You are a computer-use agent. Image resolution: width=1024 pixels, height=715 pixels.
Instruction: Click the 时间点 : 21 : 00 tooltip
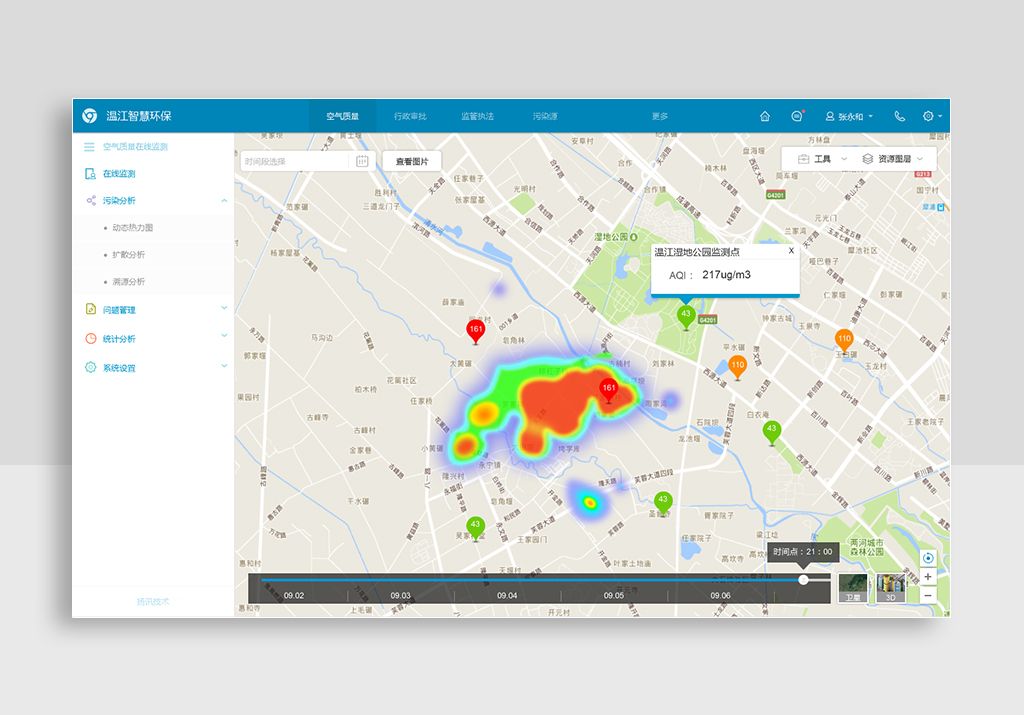[x=803, y=552]
